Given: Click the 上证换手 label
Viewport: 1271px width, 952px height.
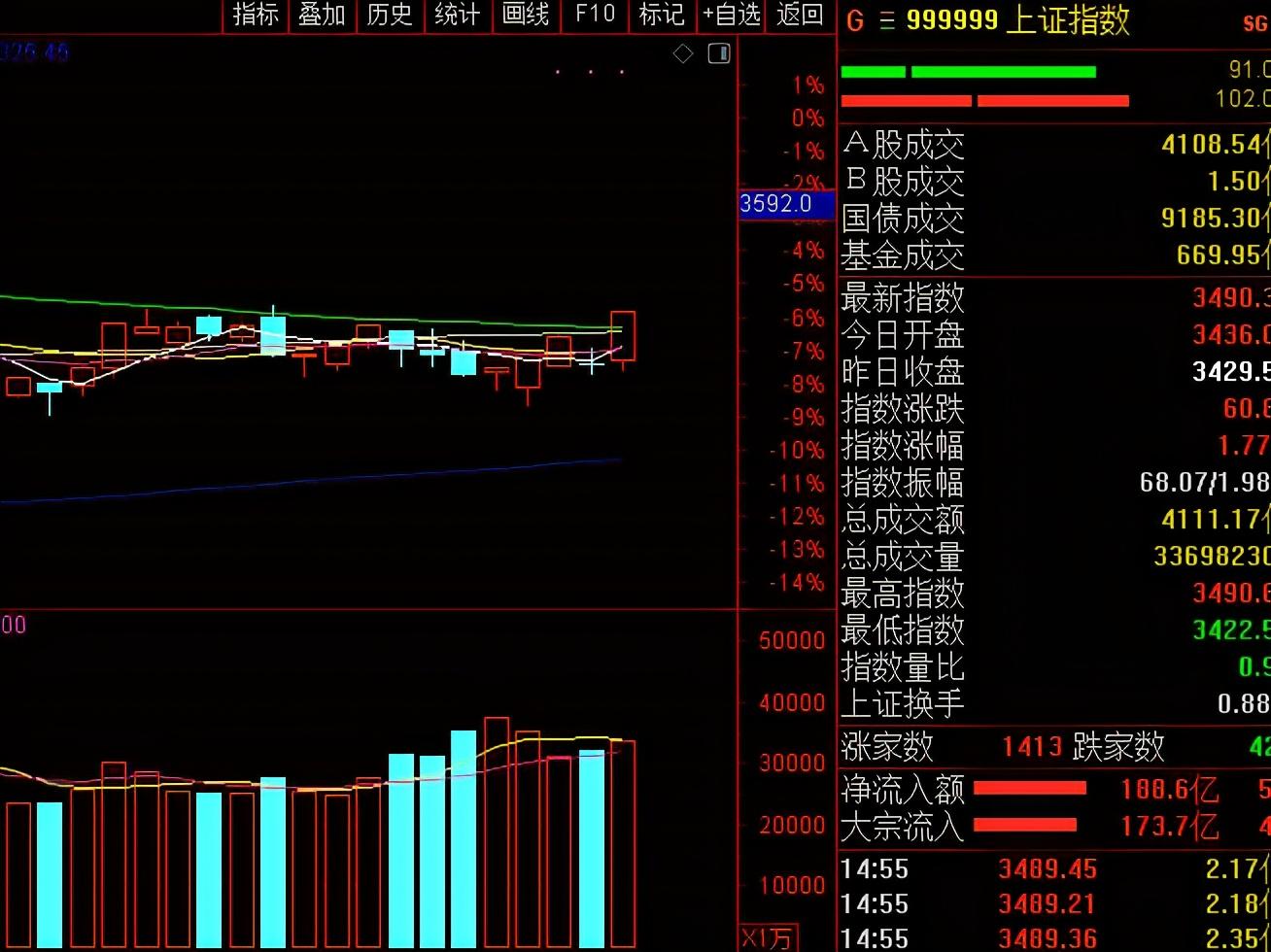Looking at the screenshot, I should tap(903, 703).
